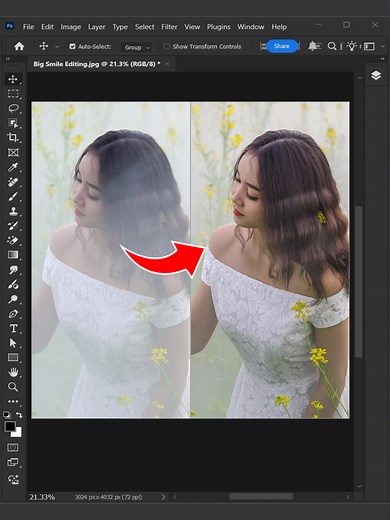Toggle Quick Mask mode
The height and width of the screenshot is (520, 390).
[x=13, y=447]
